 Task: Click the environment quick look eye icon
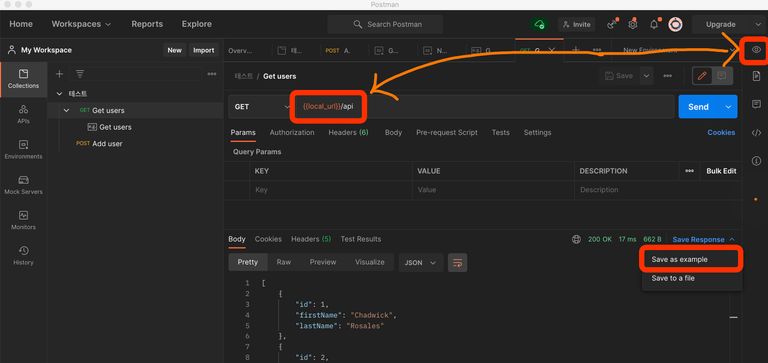756,50
